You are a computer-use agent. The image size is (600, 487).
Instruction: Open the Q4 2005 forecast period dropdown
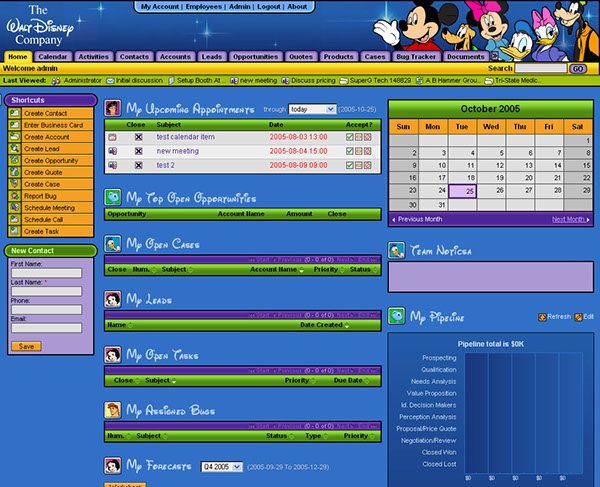tap(222, 467)
